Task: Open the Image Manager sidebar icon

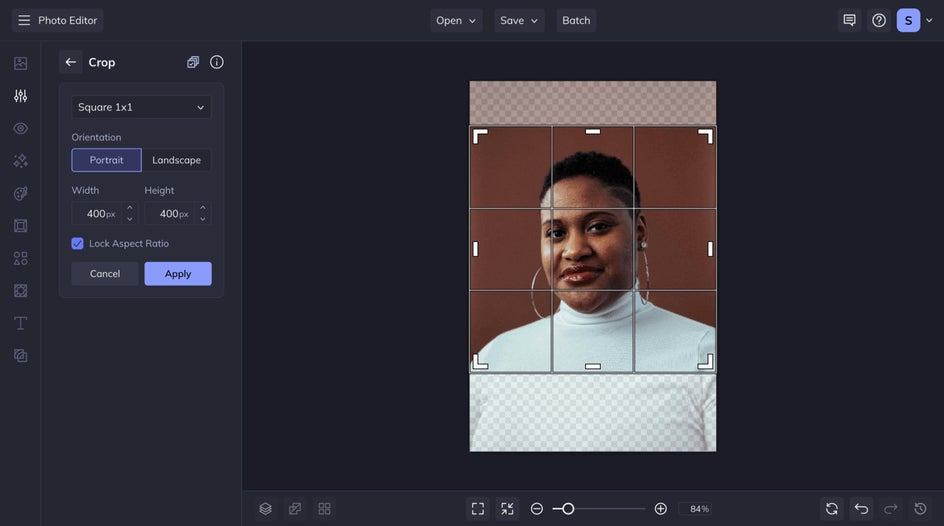Action: [x=20, y=63]
